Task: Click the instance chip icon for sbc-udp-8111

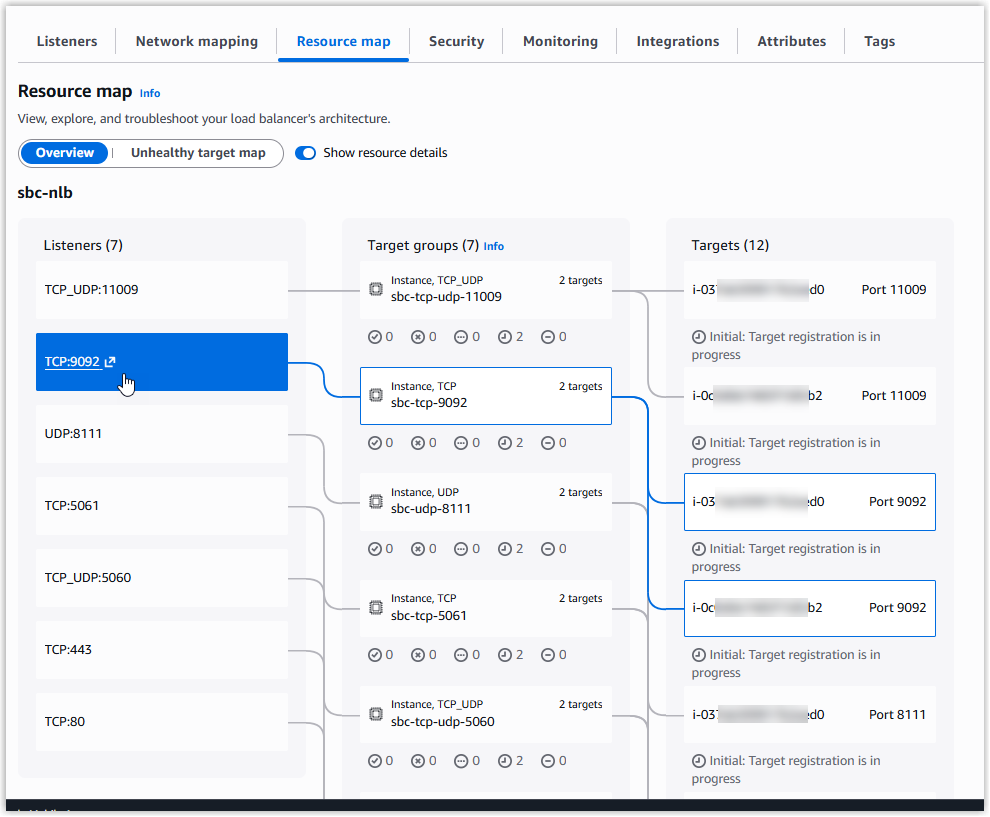Action: [376, 501]
